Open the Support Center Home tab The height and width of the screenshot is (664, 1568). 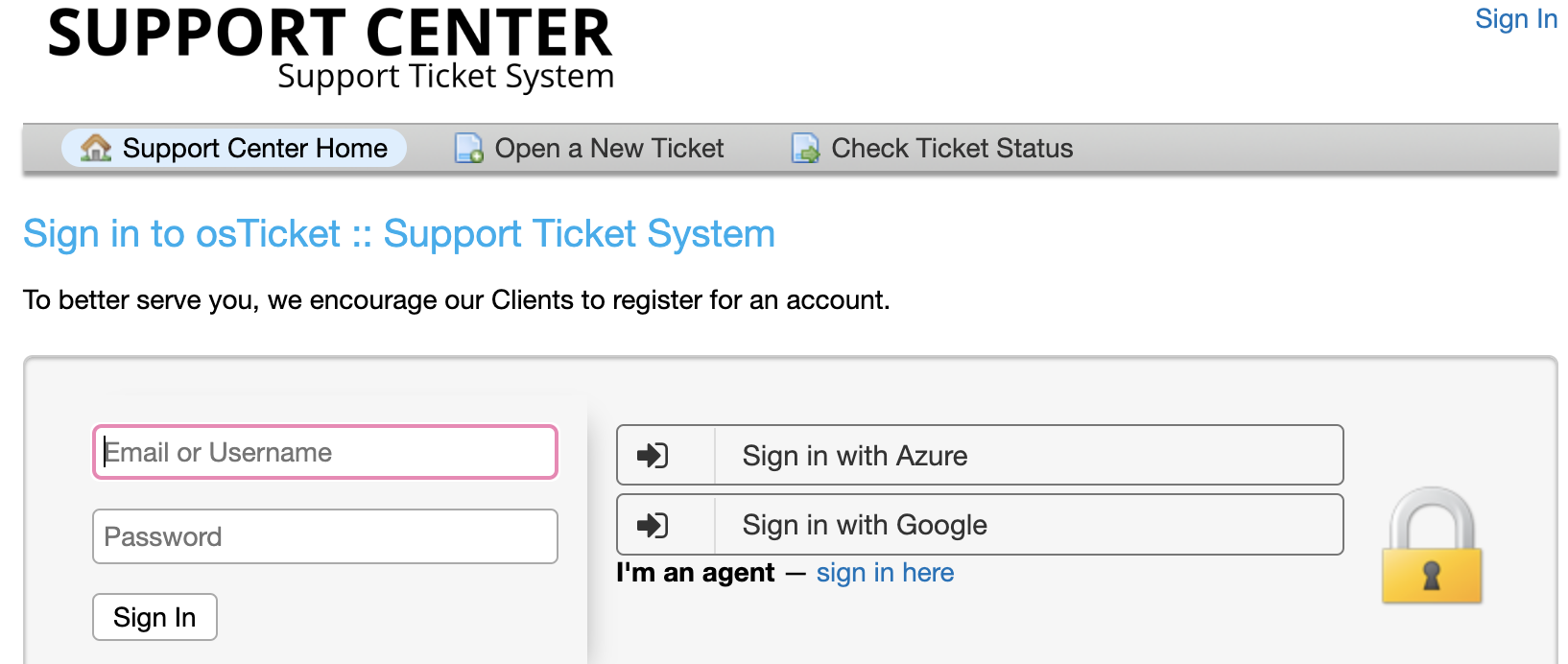232,148
